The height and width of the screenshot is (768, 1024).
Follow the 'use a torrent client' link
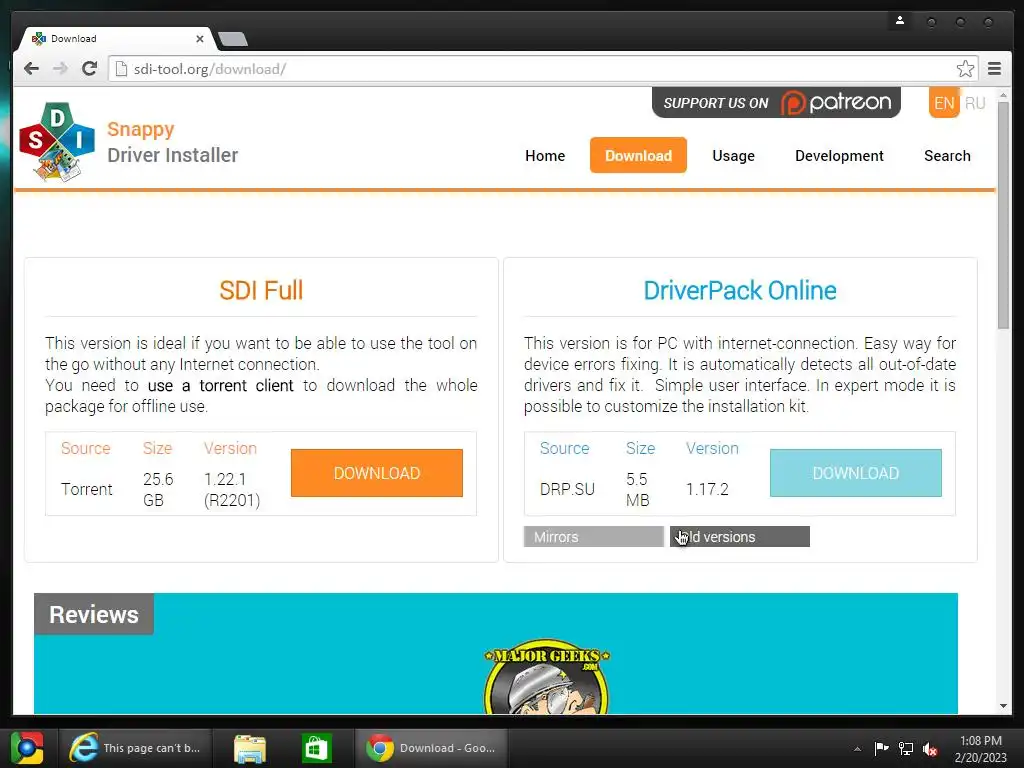tap(221, 385)
